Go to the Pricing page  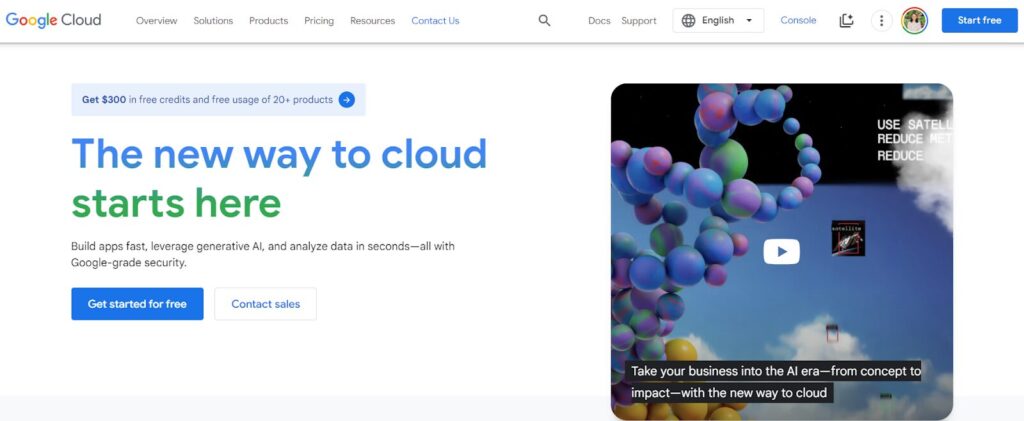pos(319,21)
